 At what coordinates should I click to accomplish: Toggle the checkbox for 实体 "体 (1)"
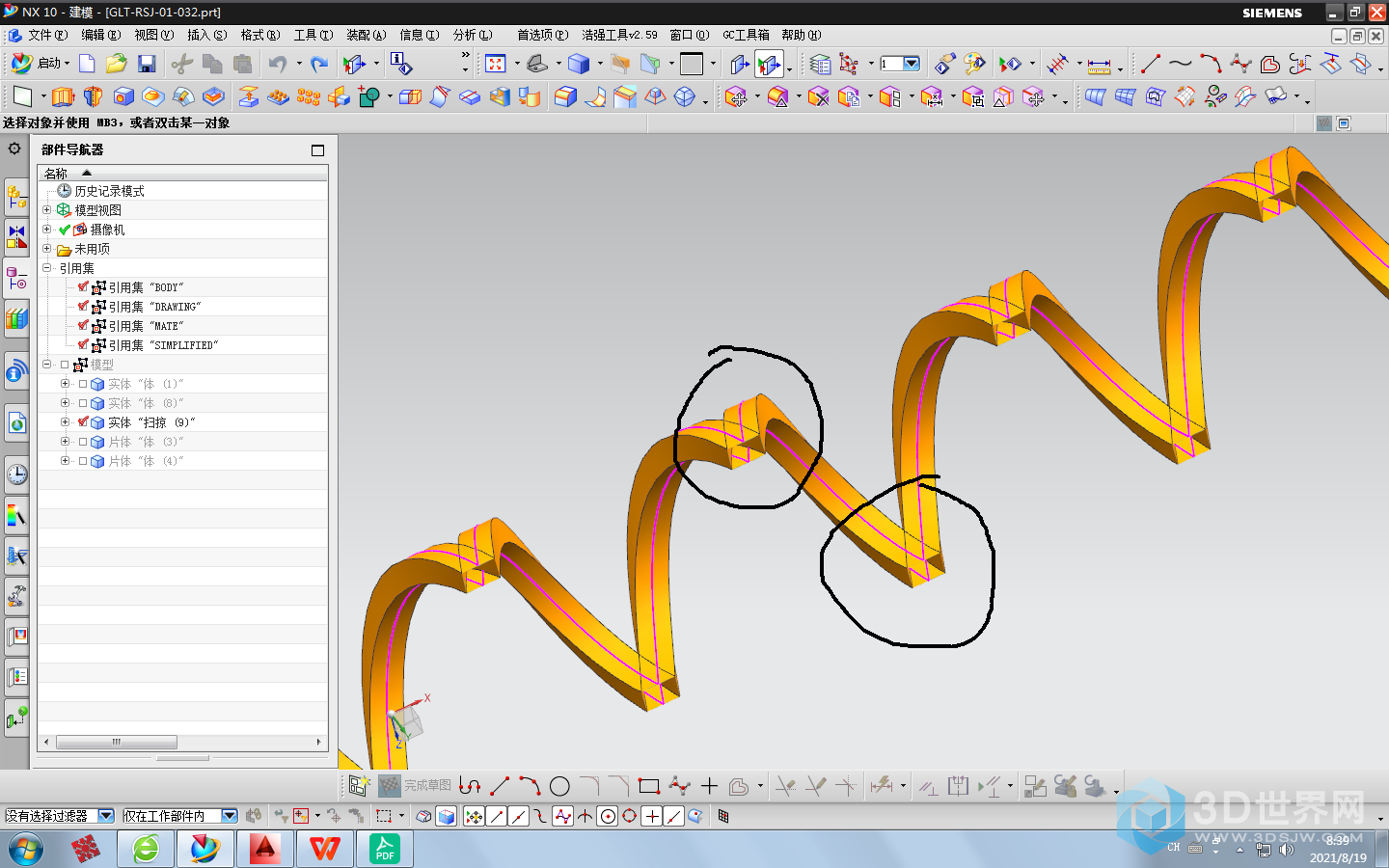83,384
